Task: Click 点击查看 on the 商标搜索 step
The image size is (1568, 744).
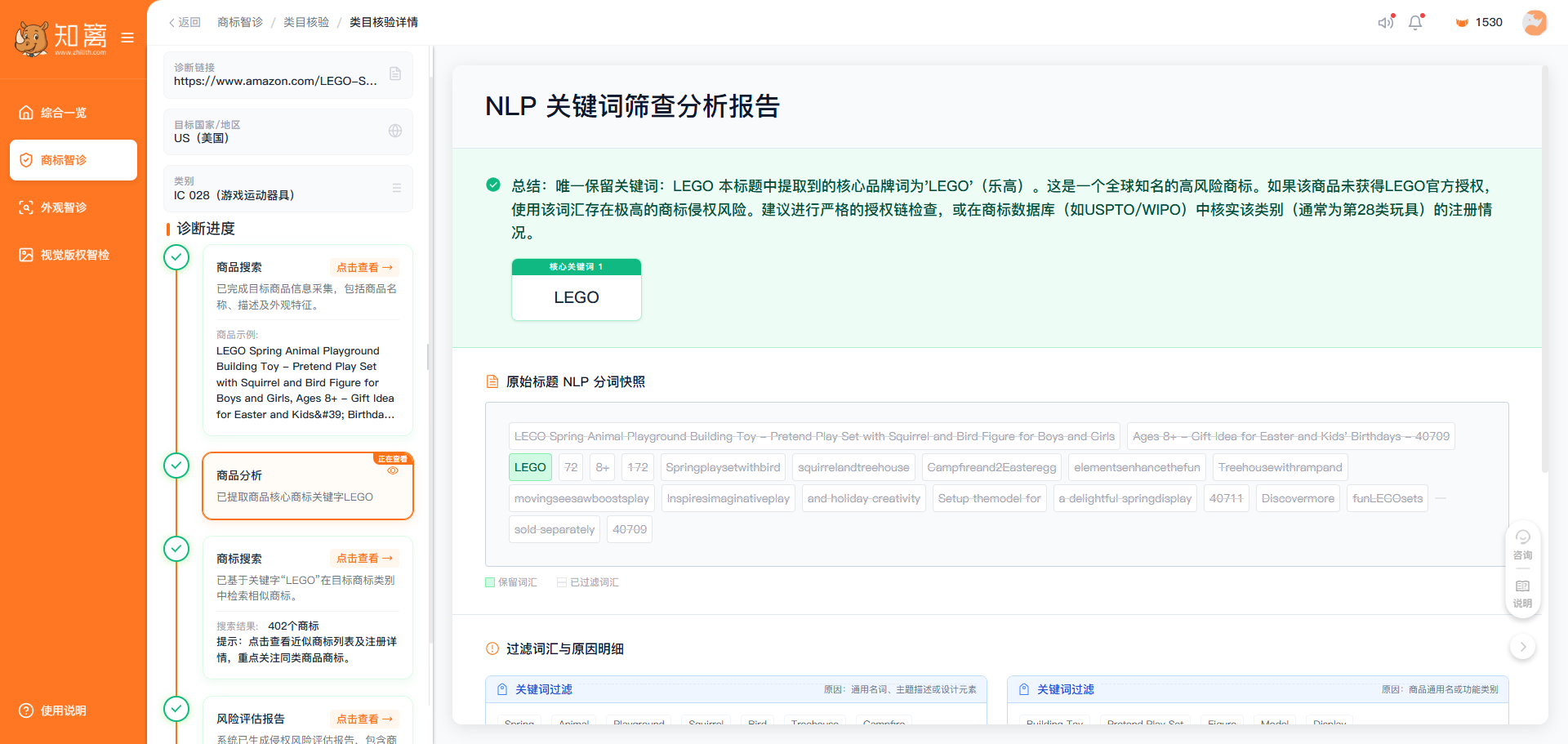Action: click(x=364, y=559)
